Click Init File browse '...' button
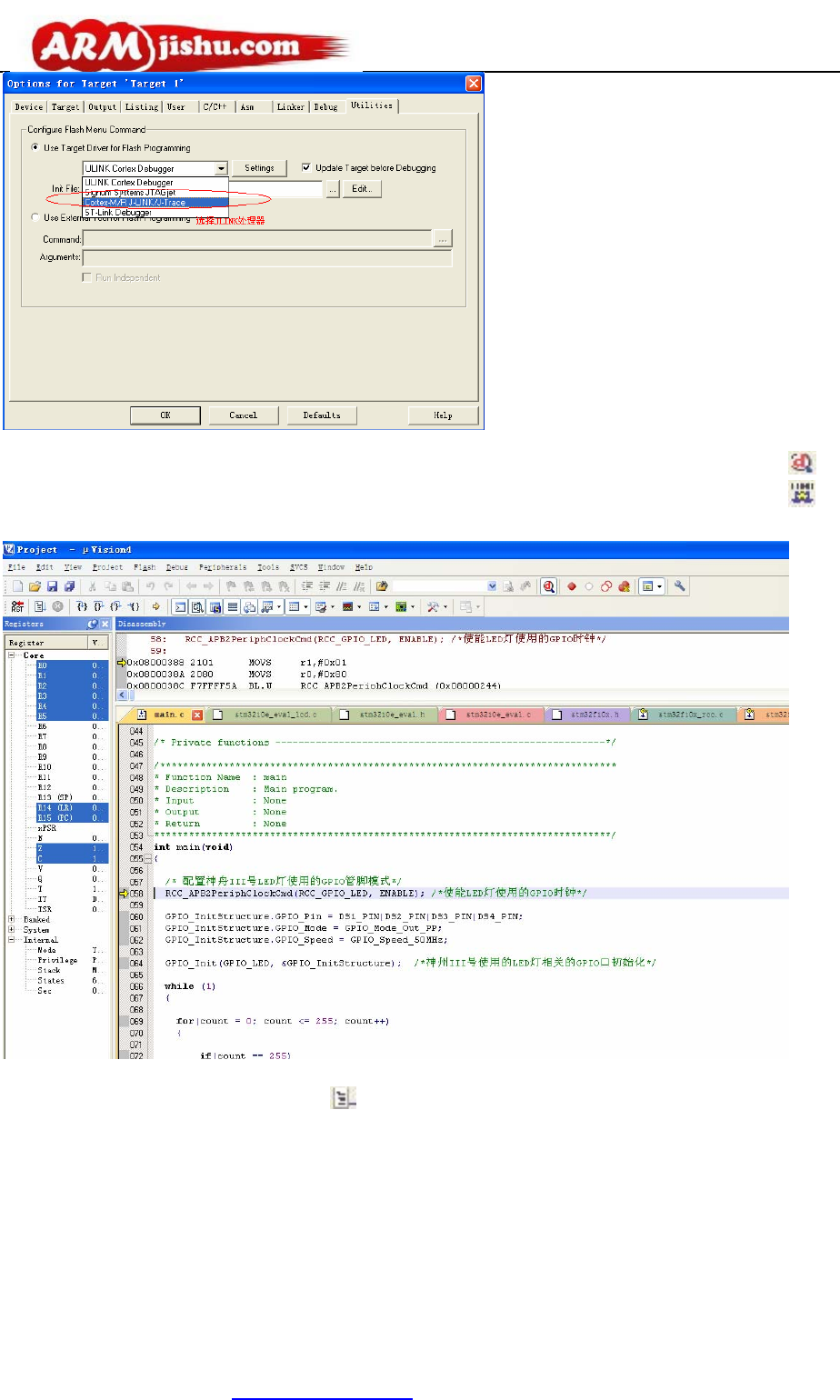 click(332, 189)
